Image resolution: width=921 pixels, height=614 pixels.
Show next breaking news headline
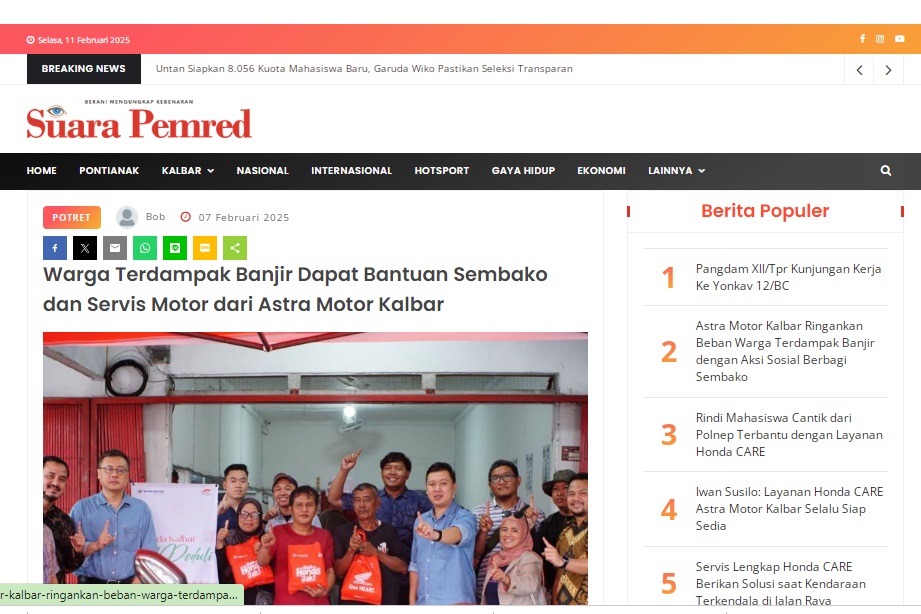click(888, 69)
